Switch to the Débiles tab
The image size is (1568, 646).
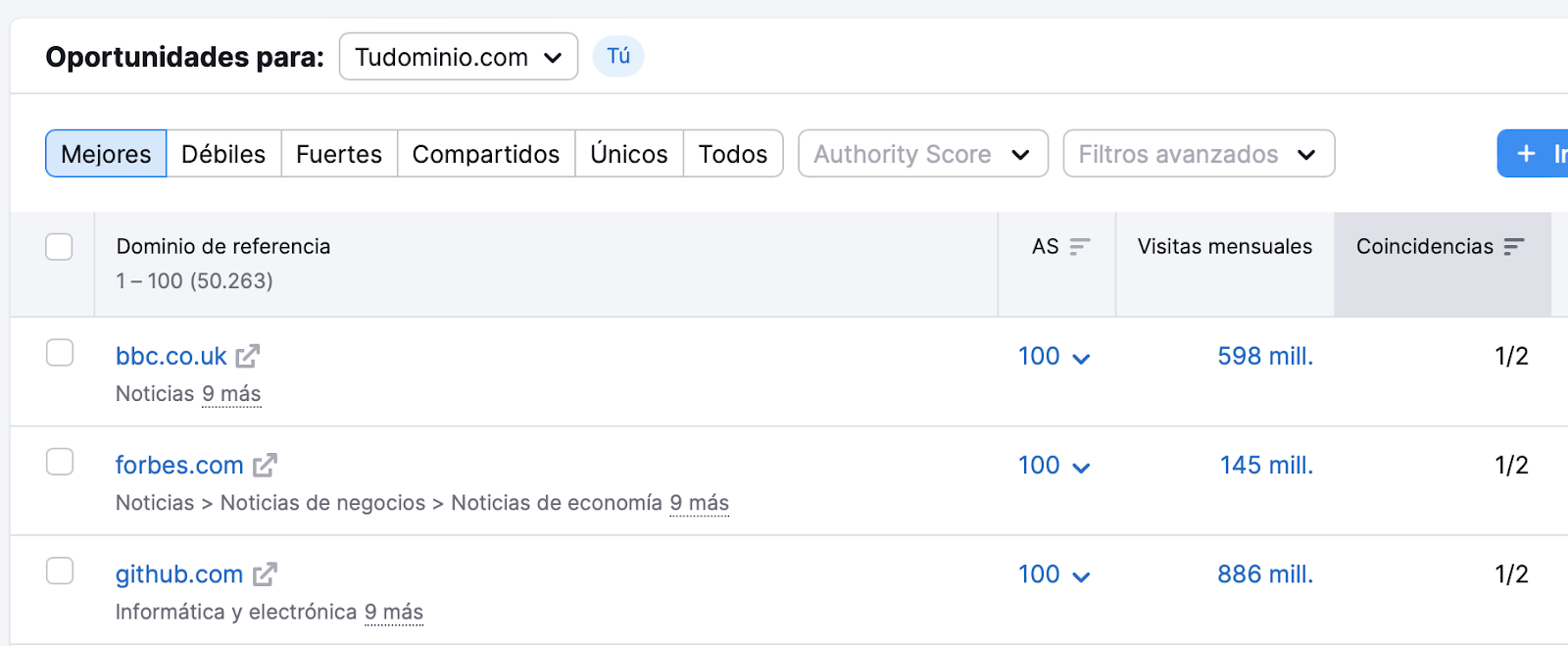point(222,154)
